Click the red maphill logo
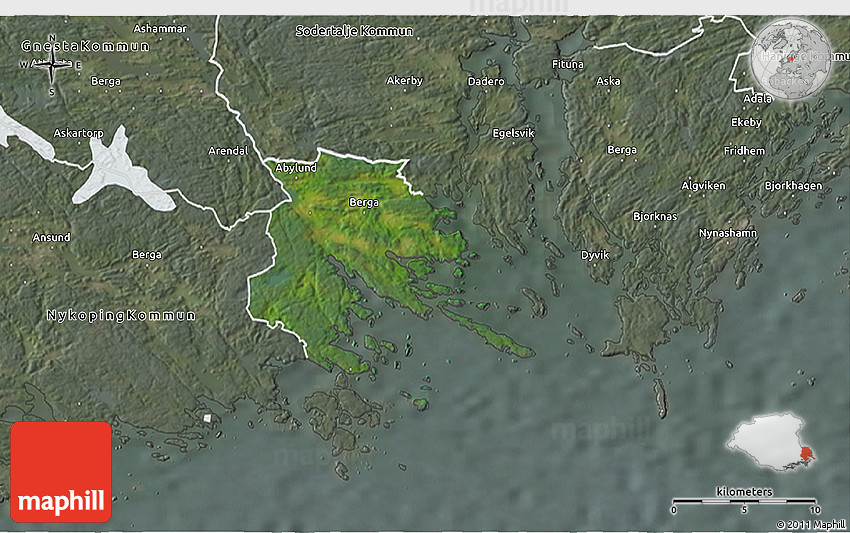 [61, 471]
